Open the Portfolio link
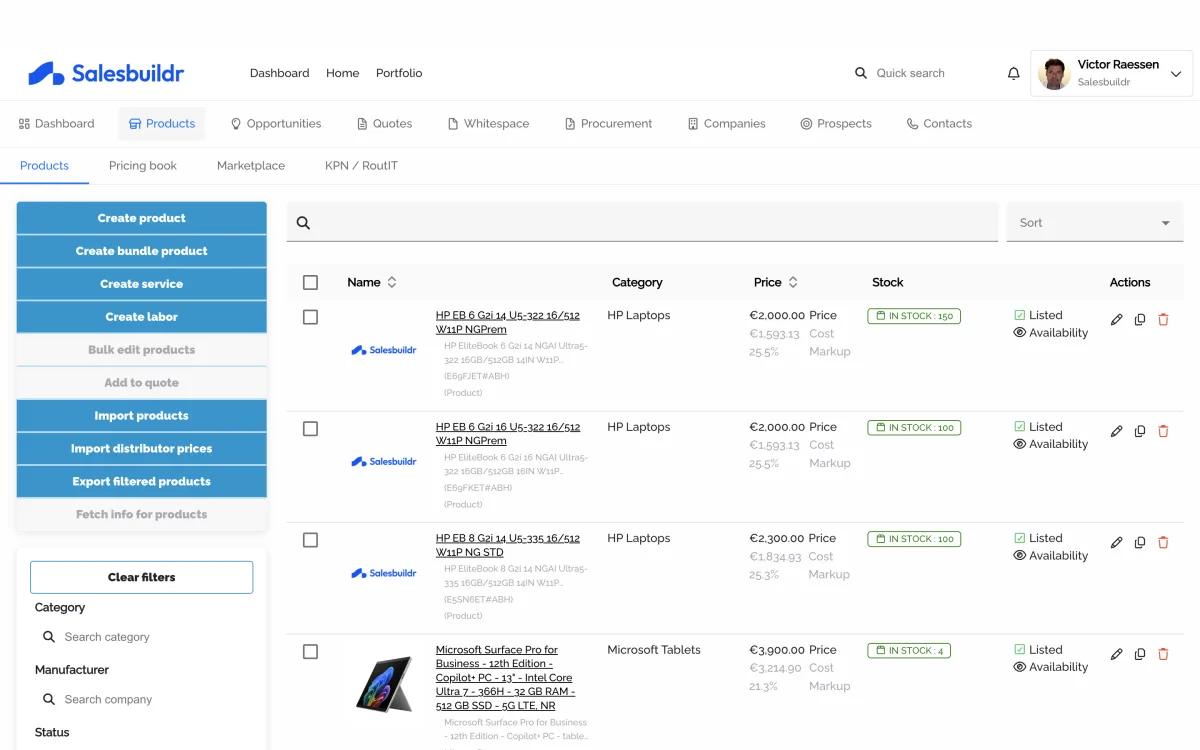This screenshot has height=750, width=1200. click(399, 73)
